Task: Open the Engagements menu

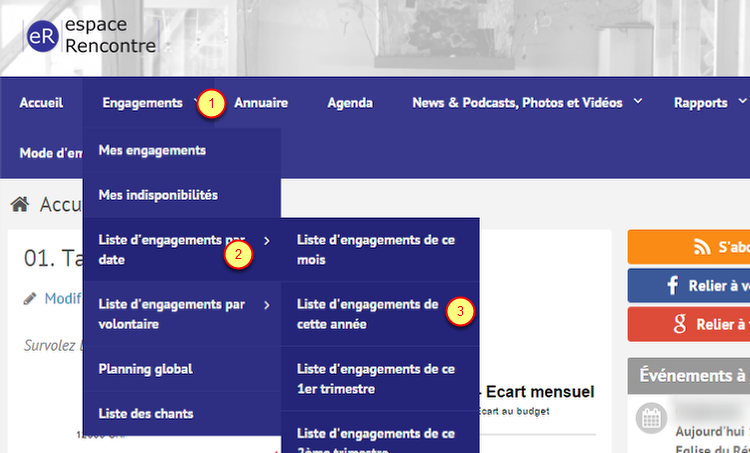Action: [x=143, y=103]
